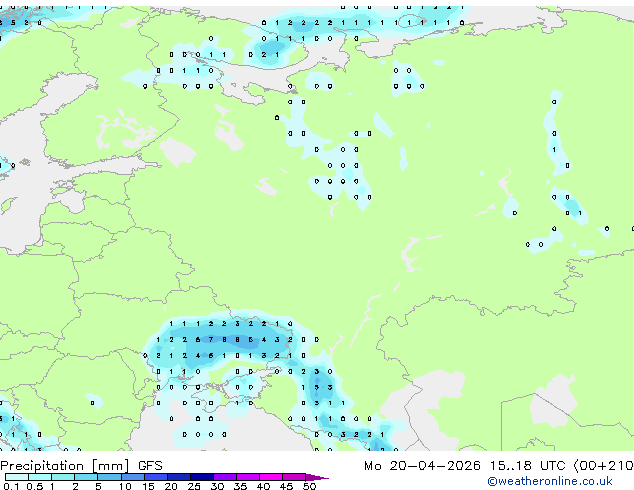The height and width of the screenshot is (490, 634).
Task: Click the 5–10 mm legend swatch
Action: pyautogui.click(x=109, y=477)
